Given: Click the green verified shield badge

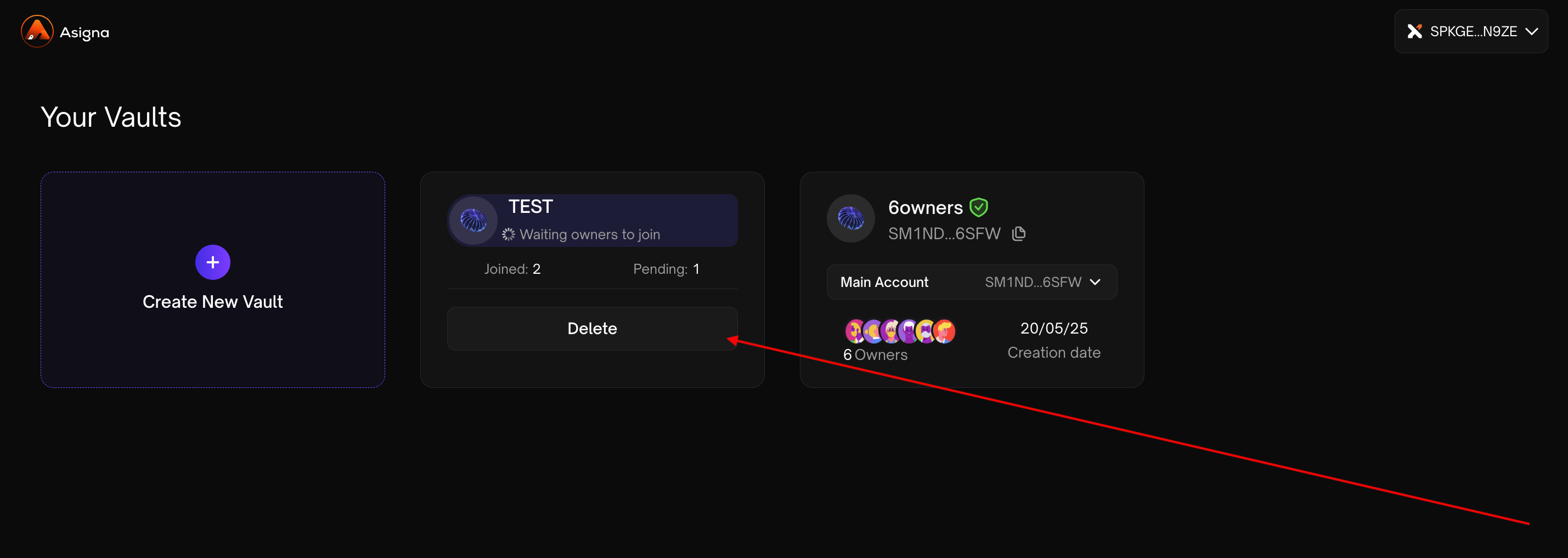Looking at the screenshot, I should (x=978, y=207).
